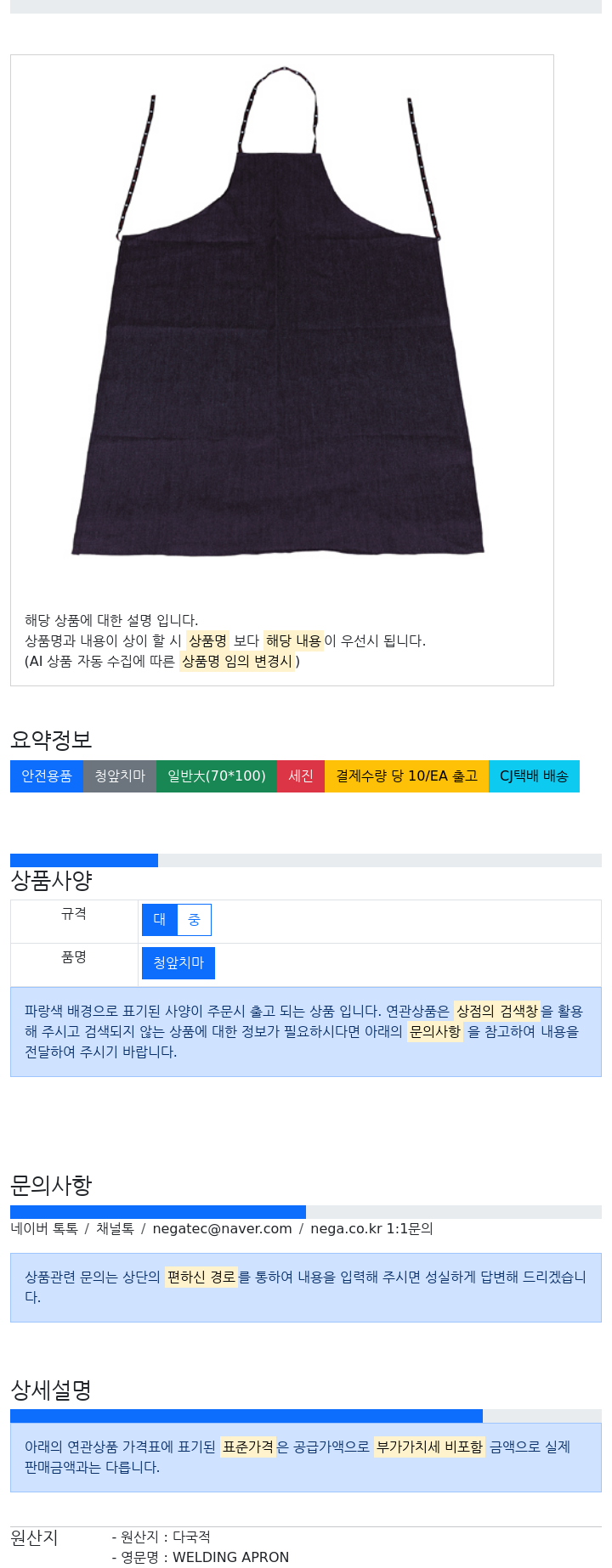Click the gray 청앞치마 tag
This screenshot has width=612, height=1568.
(x=120, y=776)
